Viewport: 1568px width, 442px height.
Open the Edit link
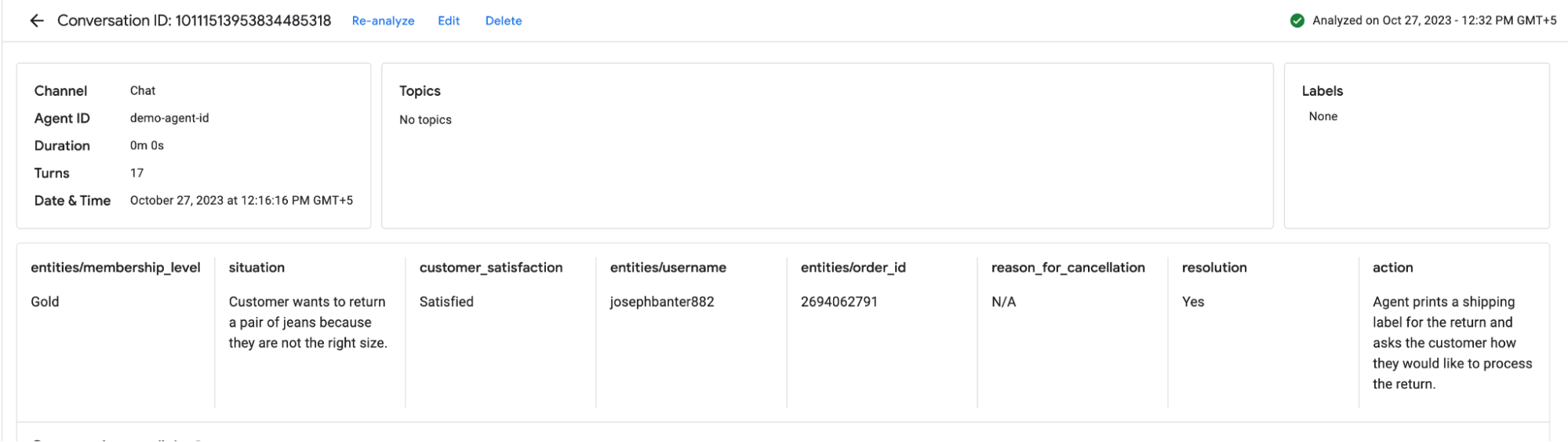[x=449, y=20]
